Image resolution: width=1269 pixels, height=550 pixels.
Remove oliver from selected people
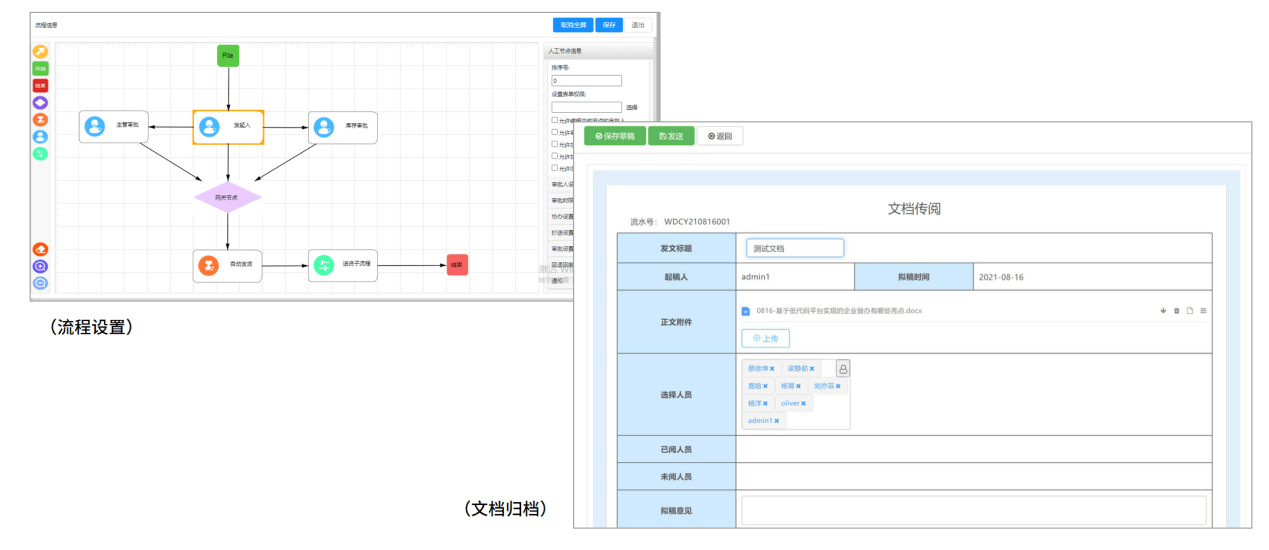(x=803, y=403)
